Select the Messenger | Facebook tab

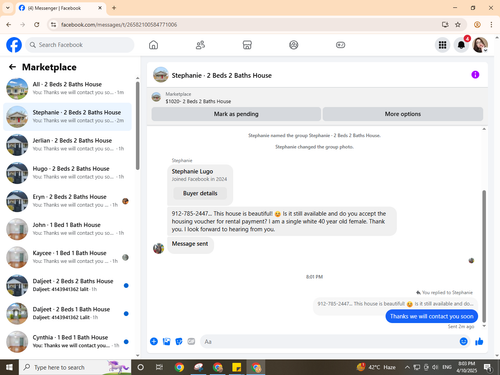[x=61, y=8]
